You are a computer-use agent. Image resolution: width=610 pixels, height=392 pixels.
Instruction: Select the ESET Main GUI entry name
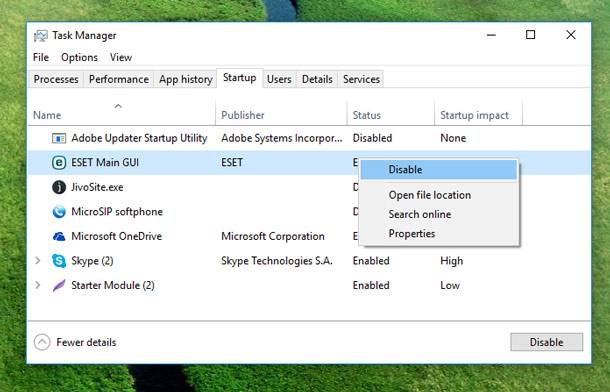click(105, 163)
